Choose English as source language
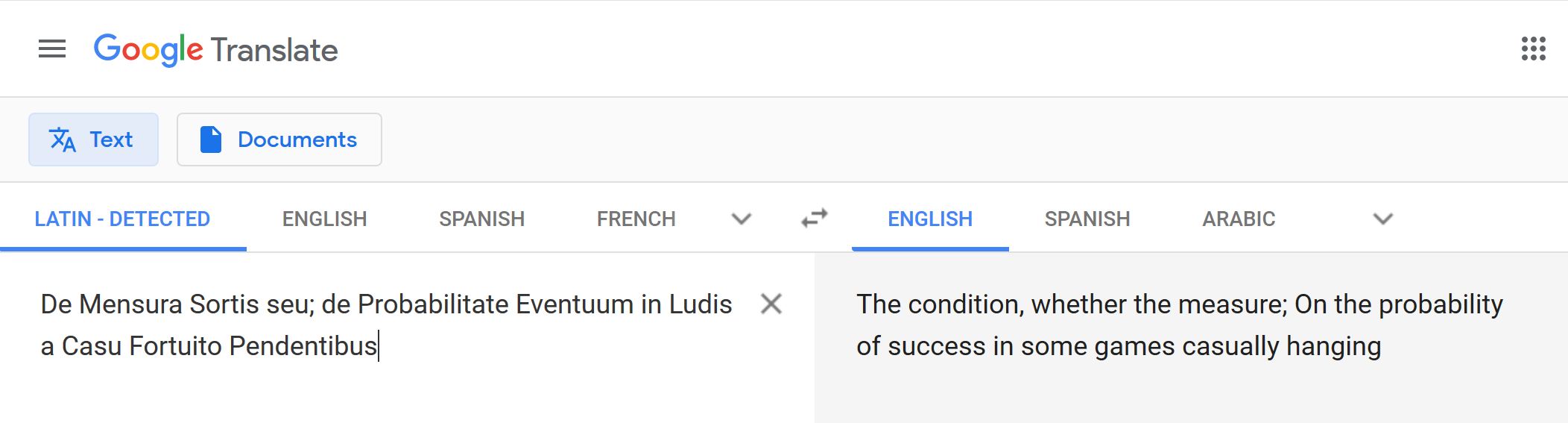Viewport: 1568px width, 423px height. [324, 219]
